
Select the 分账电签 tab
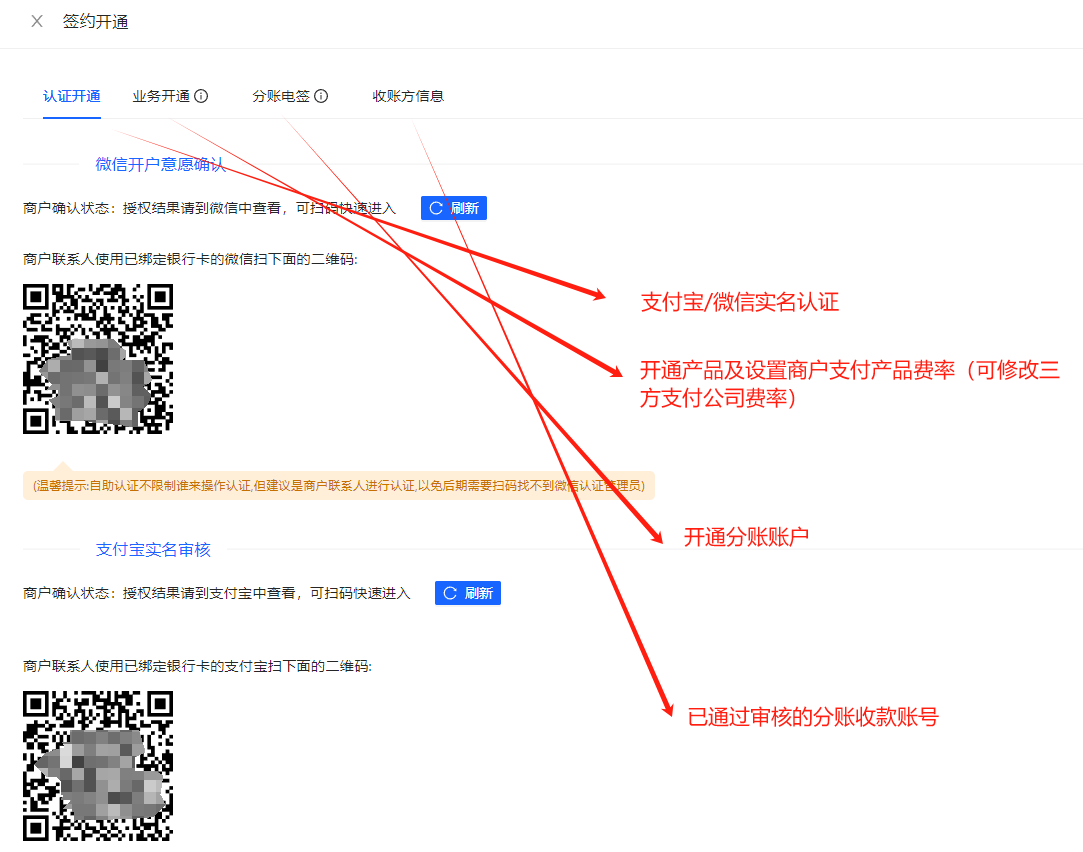(x=280, y=97)
